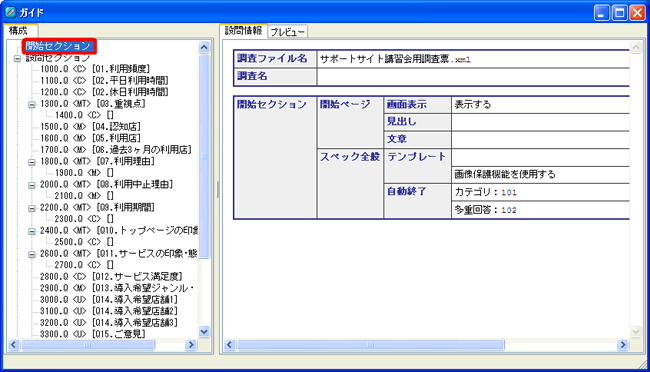This screenshot has width=650, height=372.
Task: Click tree panel scroll right arrow
Action: point(191,345)
